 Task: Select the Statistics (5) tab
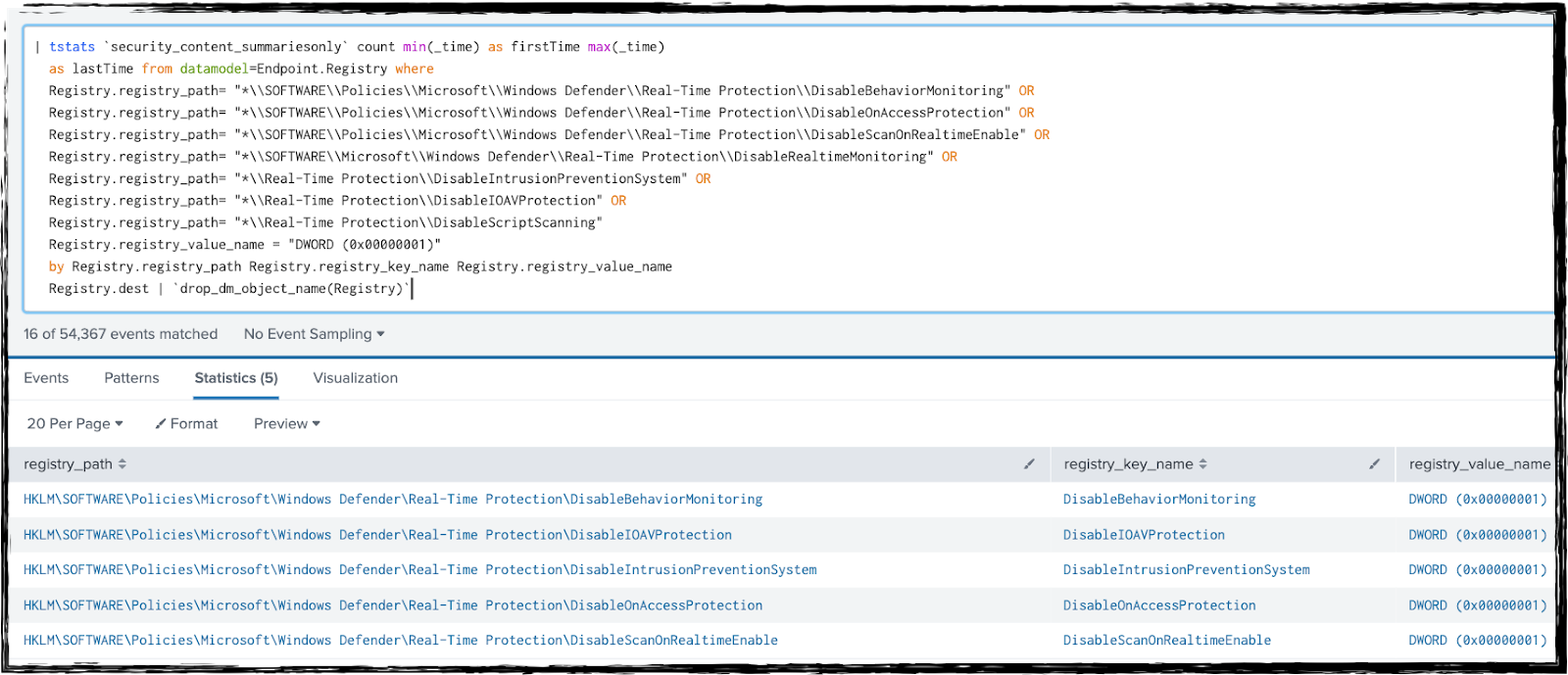(x=235, y=378)
